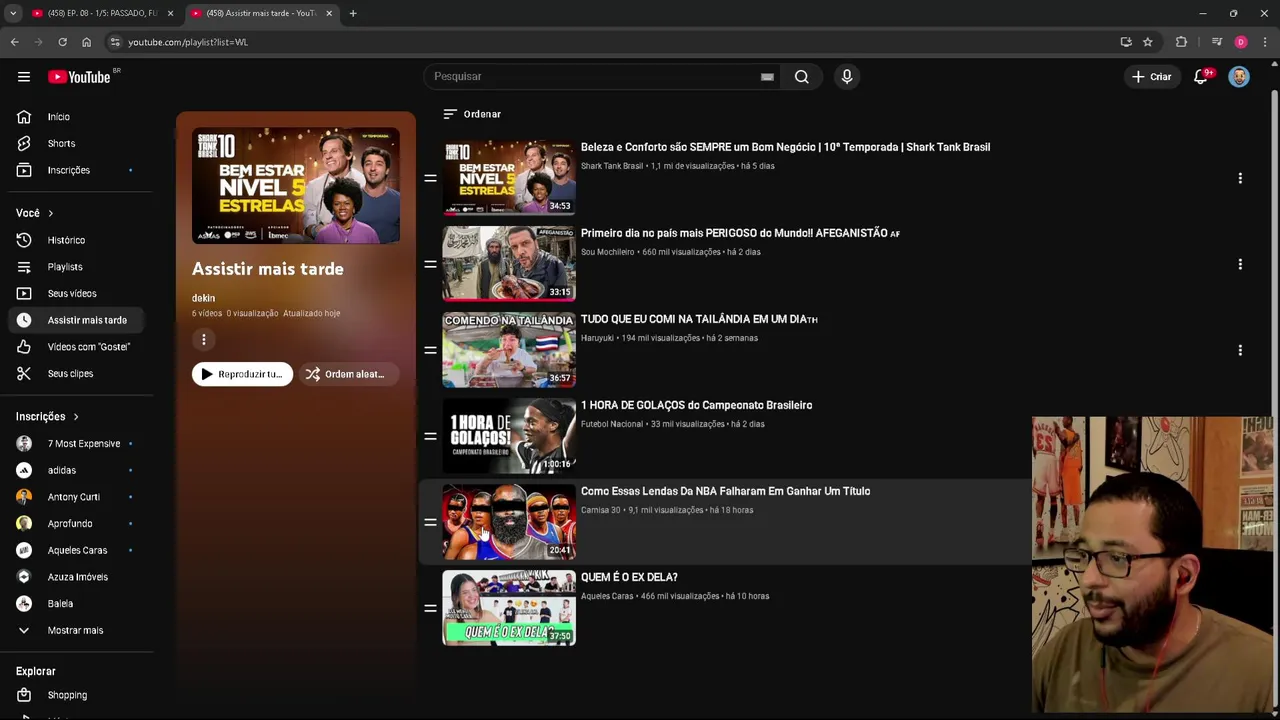
Task: Click the Criar button
Action: click(1151, 77)
